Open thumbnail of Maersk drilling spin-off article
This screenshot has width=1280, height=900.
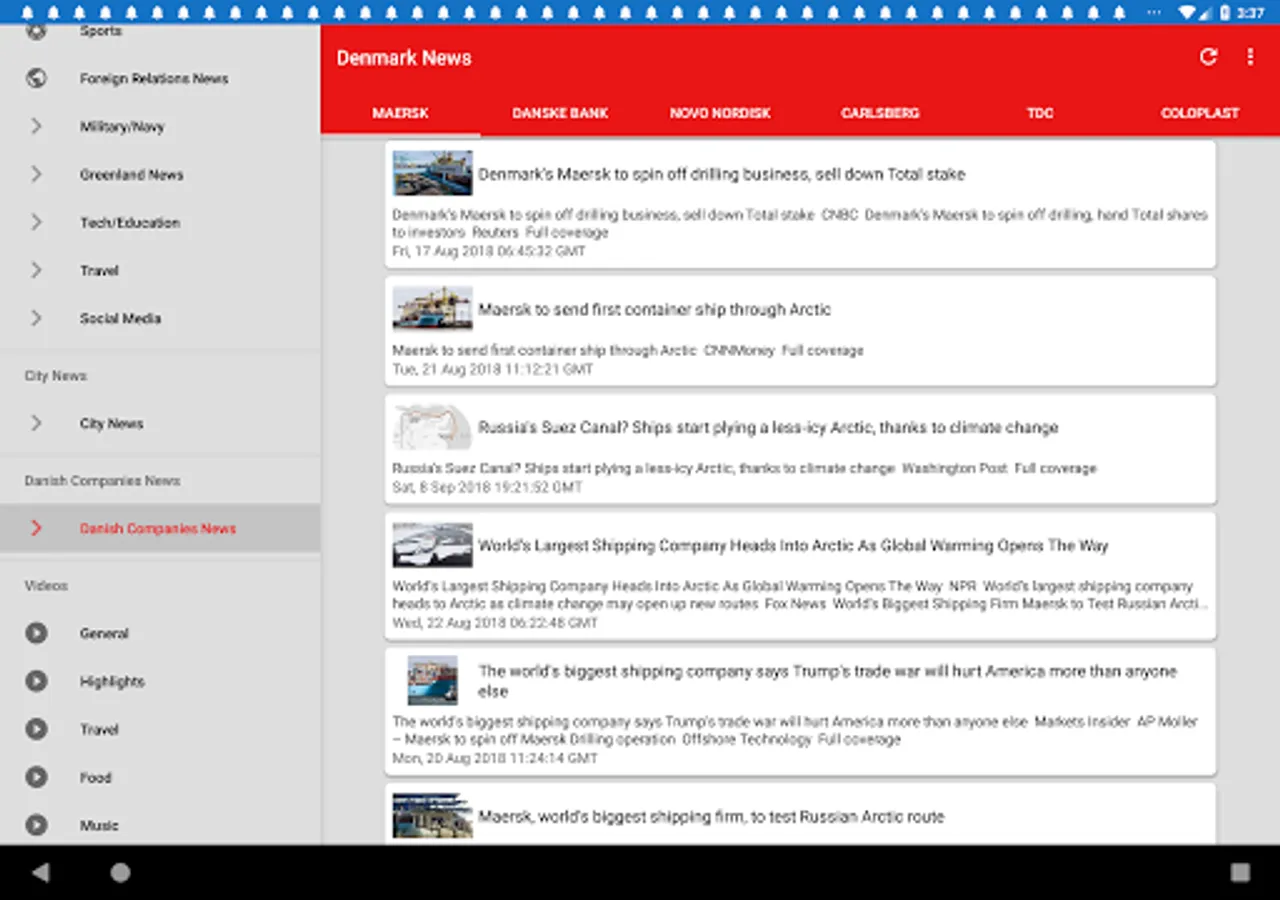[432, 173]
